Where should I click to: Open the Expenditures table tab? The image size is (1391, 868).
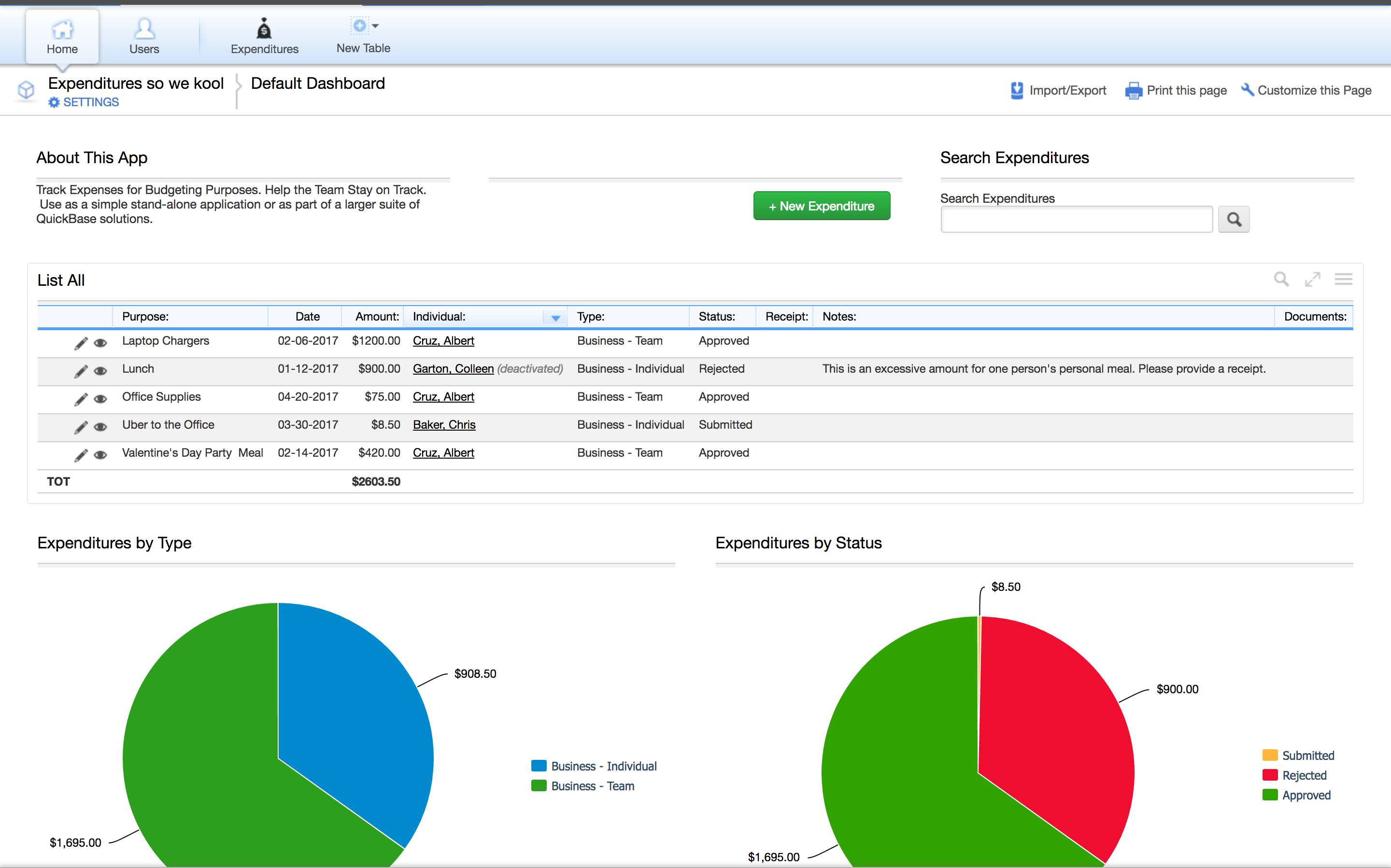(264, 36)
